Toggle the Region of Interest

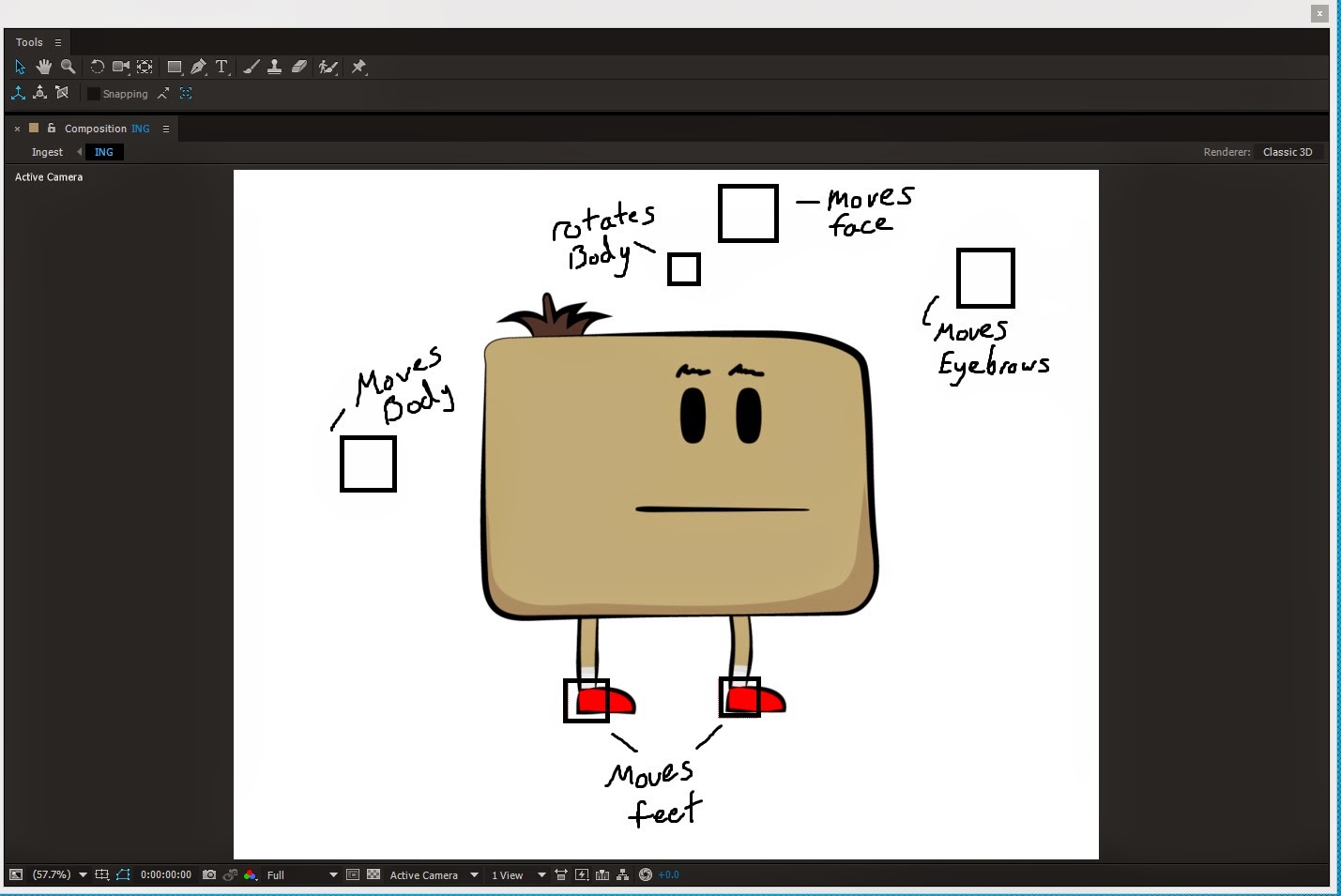coord(352,874)
